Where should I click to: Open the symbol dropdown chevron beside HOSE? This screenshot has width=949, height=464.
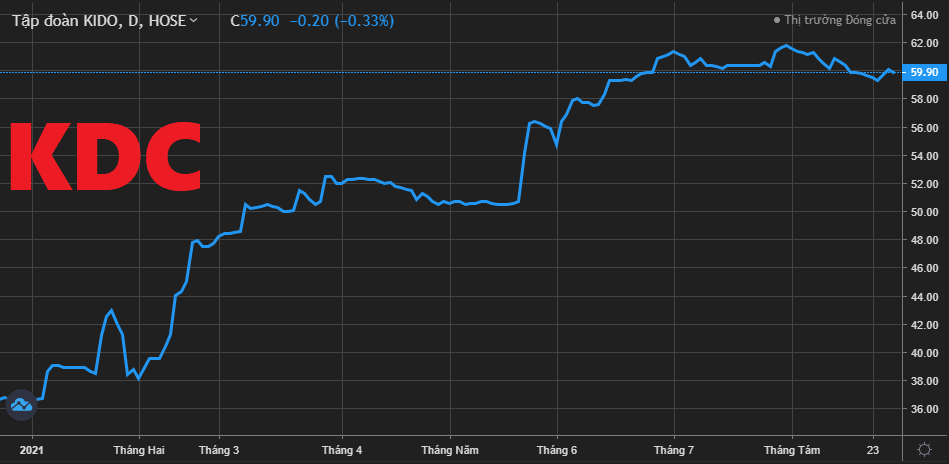(x=194, y=21)
